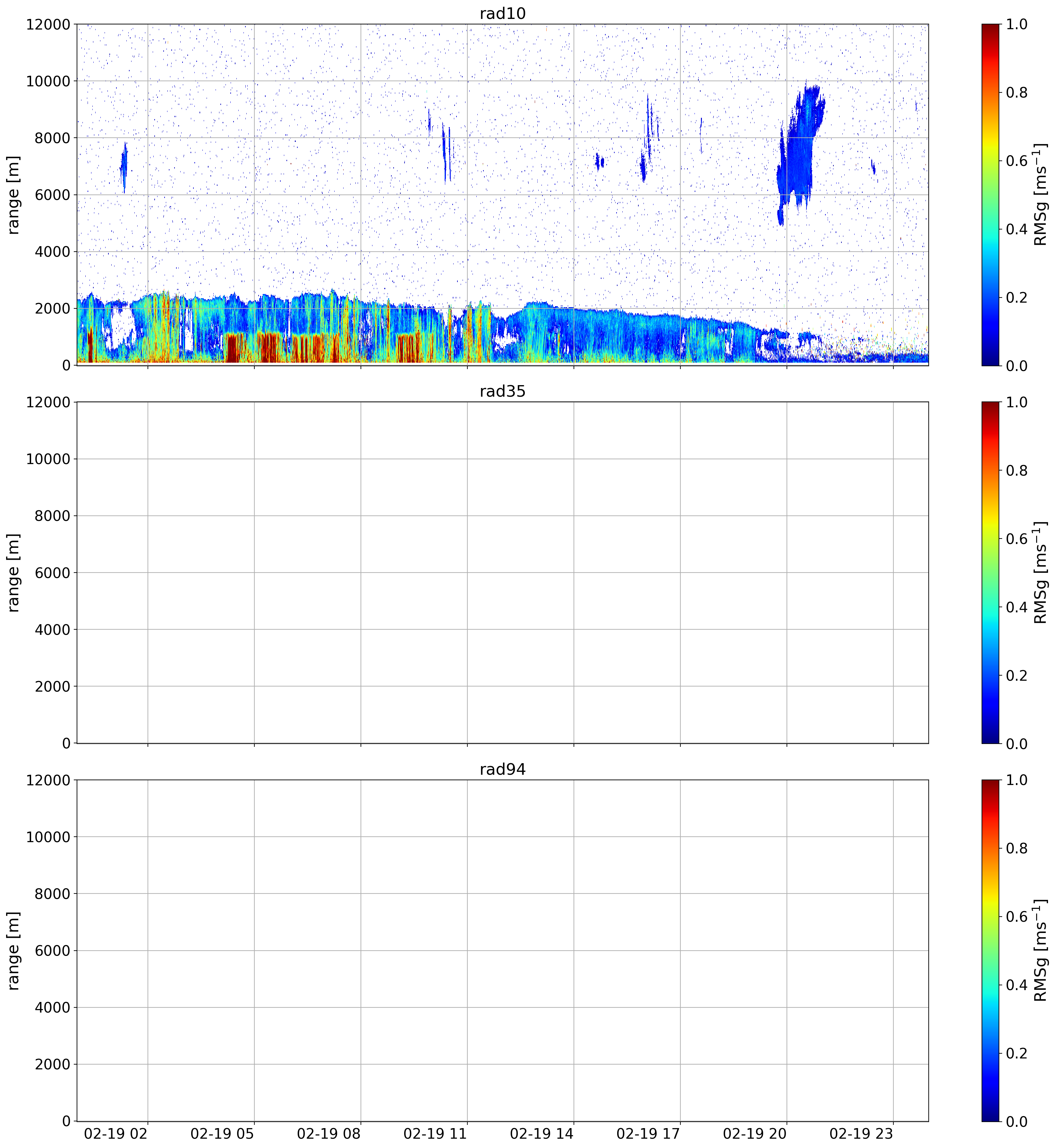1057x1148 pixels.
Task: Click the 2000 y-tick of the rad35 plot
Action: click(x=53, y=687)
